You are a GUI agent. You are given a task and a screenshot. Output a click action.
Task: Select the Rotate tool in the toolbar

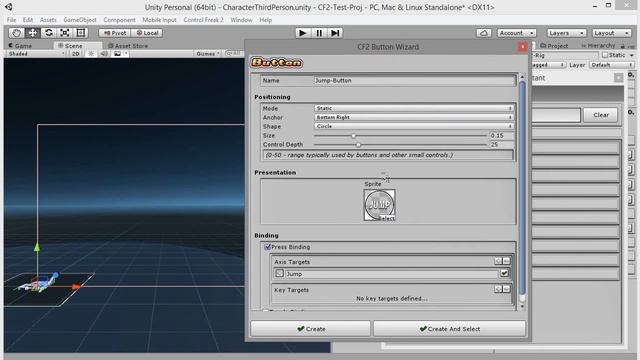pos(49,33)
